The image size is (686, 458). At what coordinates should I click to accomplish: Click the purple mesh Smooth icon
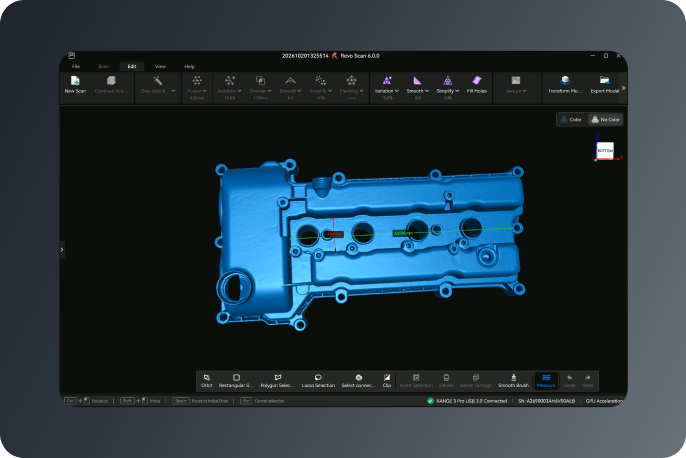click(x=417, y=80)
